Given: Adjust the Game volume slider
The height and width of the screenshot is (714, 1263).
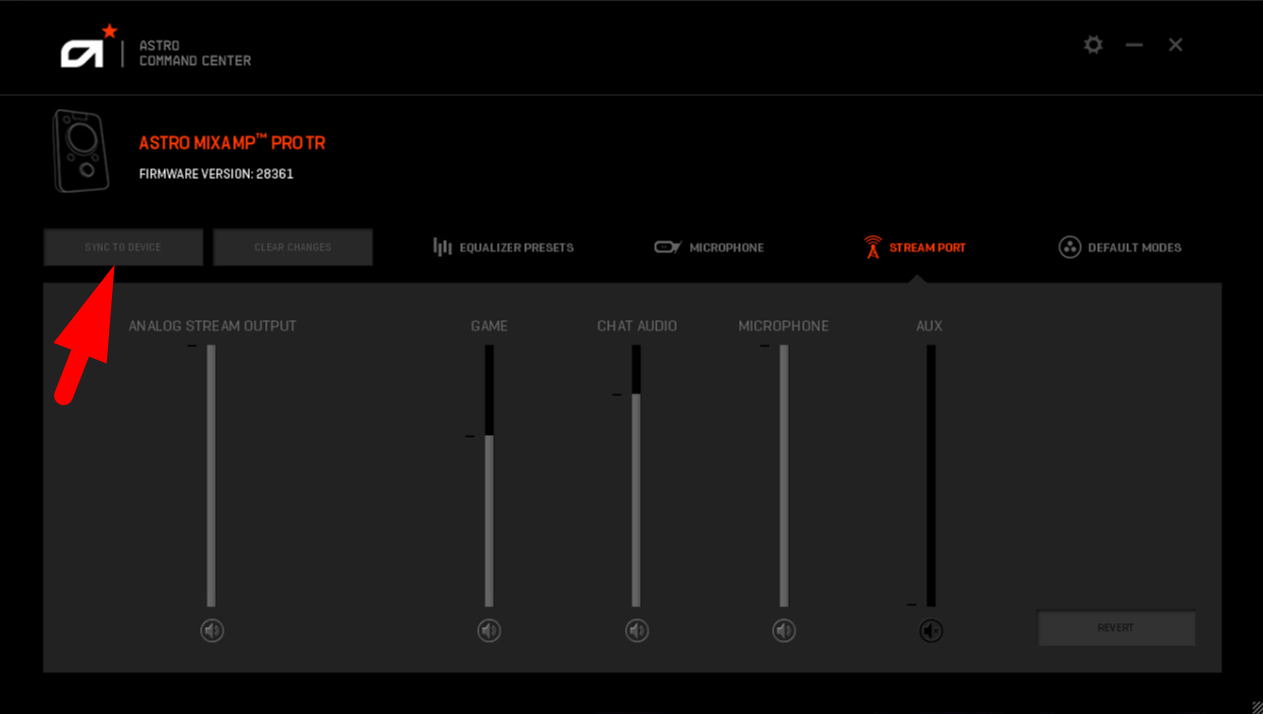Looking at the screenshot, I should (x=489, y=476).
